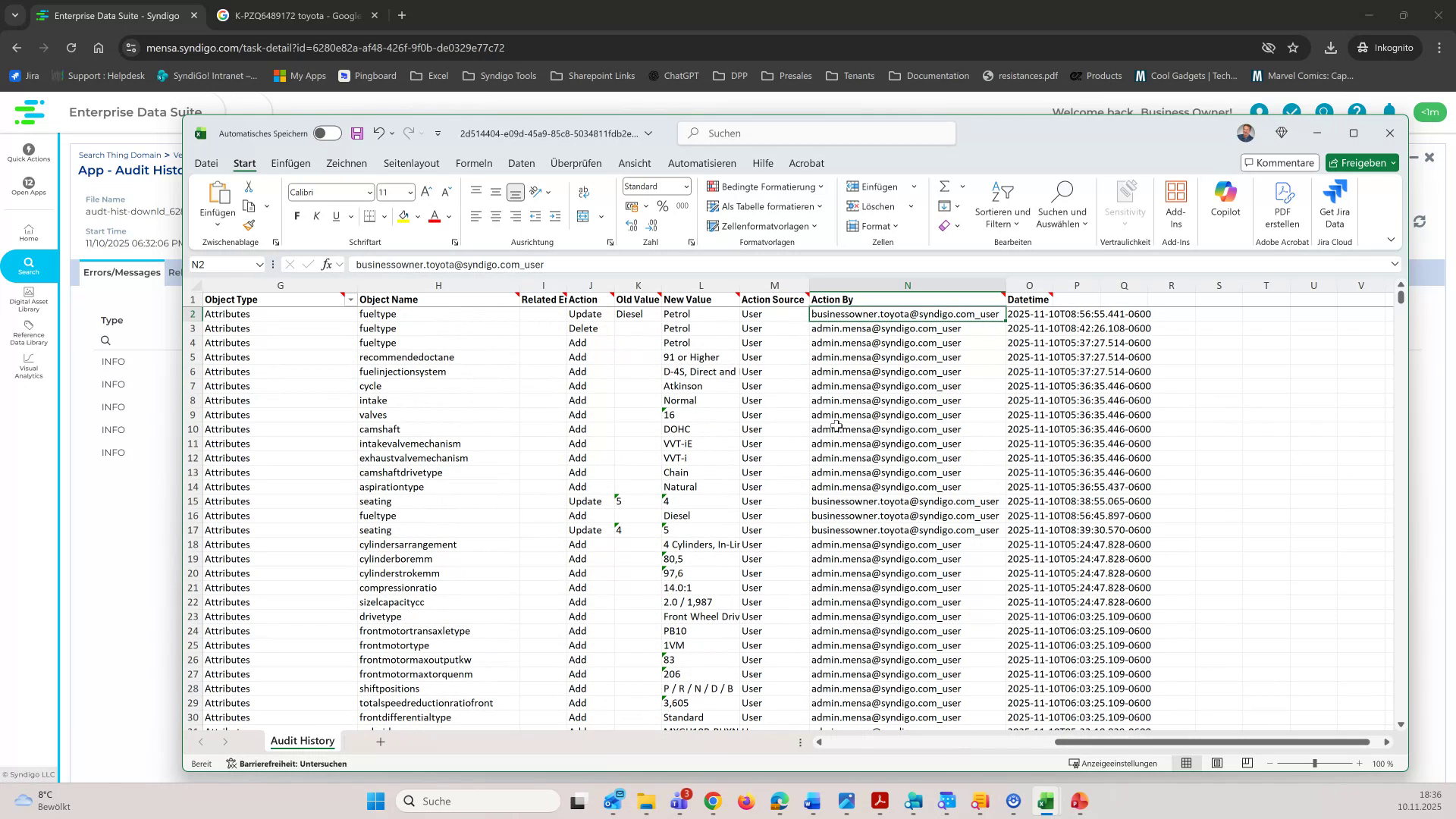Disable Automatisches Speichern toggle
Viewport: 1456px width, 819px height.
(328, 133)
